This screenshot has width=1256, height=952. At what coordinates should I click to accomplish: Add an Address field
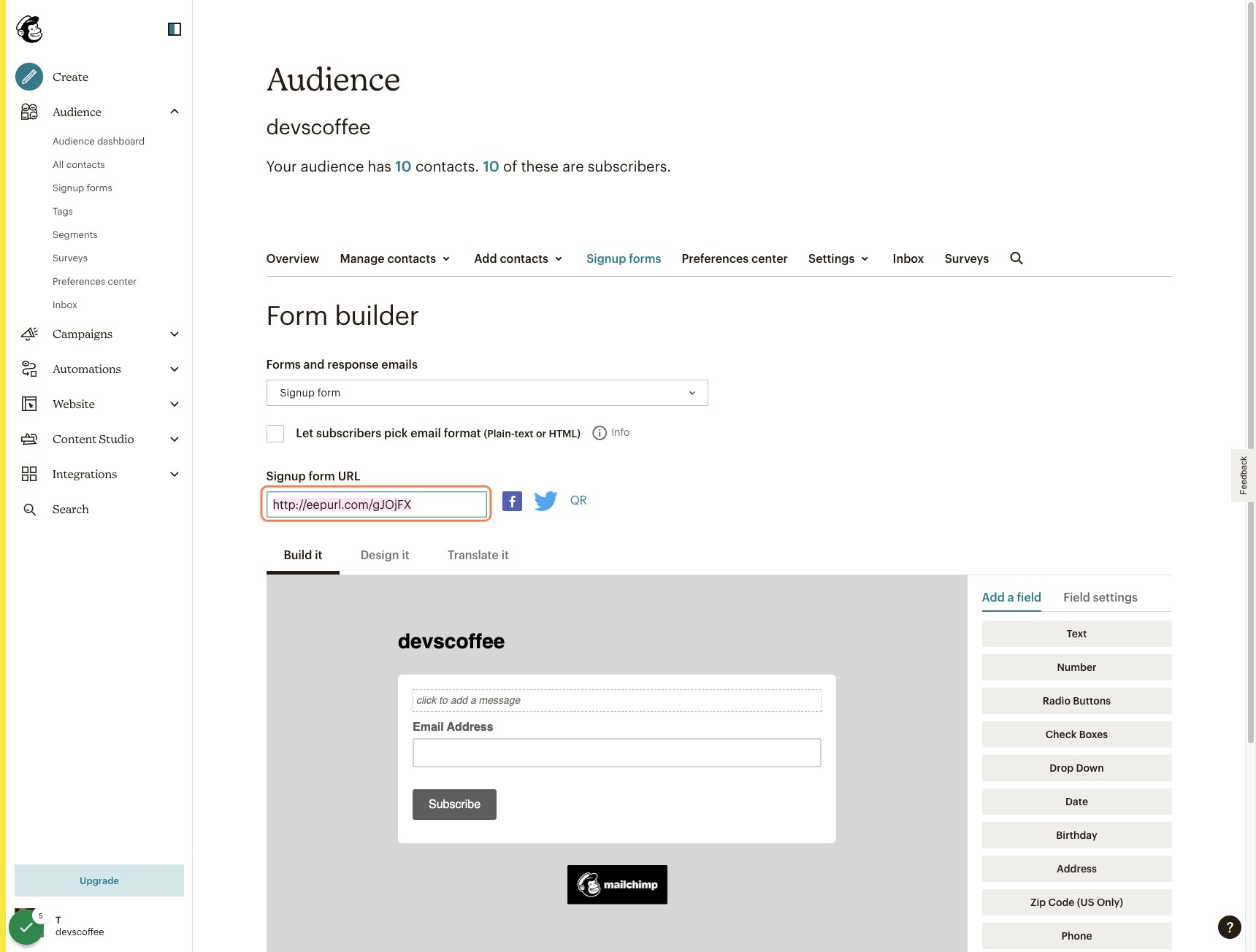pyautogui.click(x=1076, y=869)
